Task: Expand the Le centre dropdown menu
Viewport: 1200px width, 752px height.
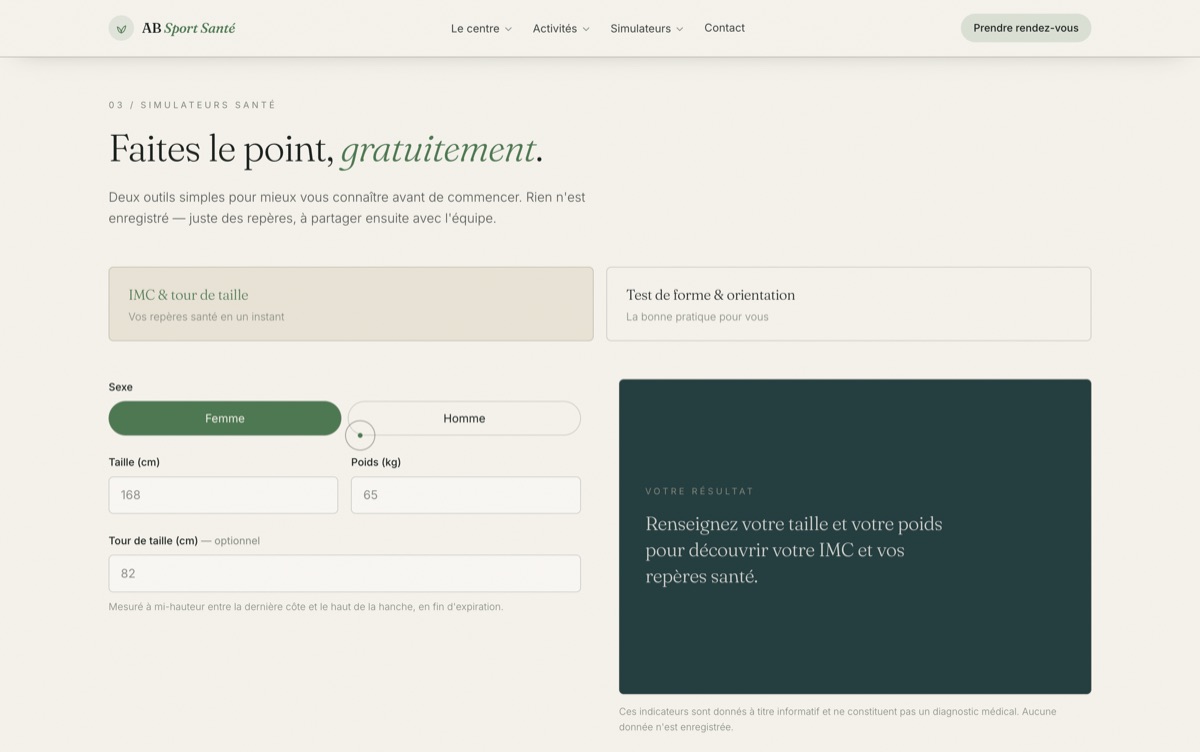Action: tap(481, 28)
